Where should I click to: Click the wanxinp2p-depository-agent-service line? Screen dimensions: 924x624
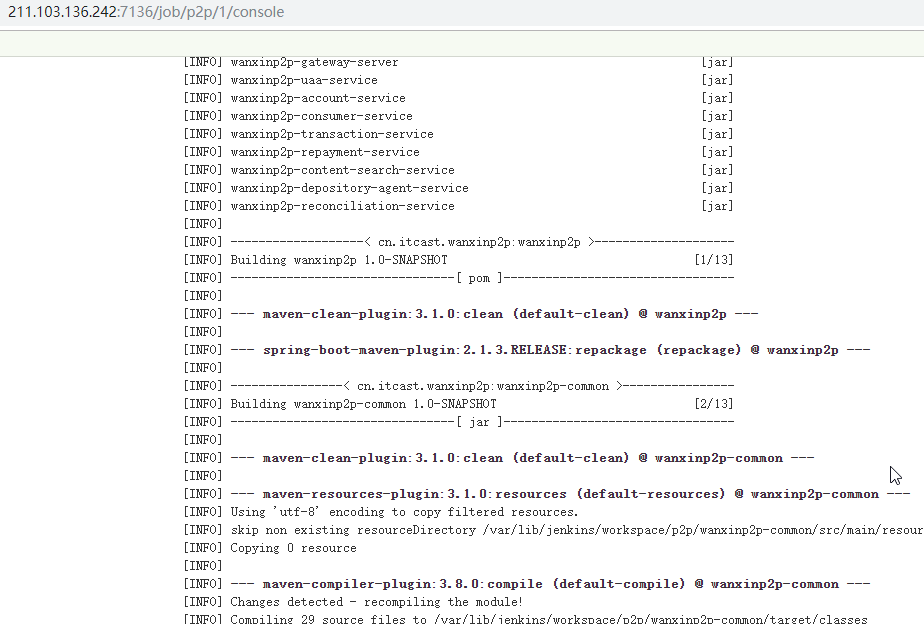click(458, 187)
